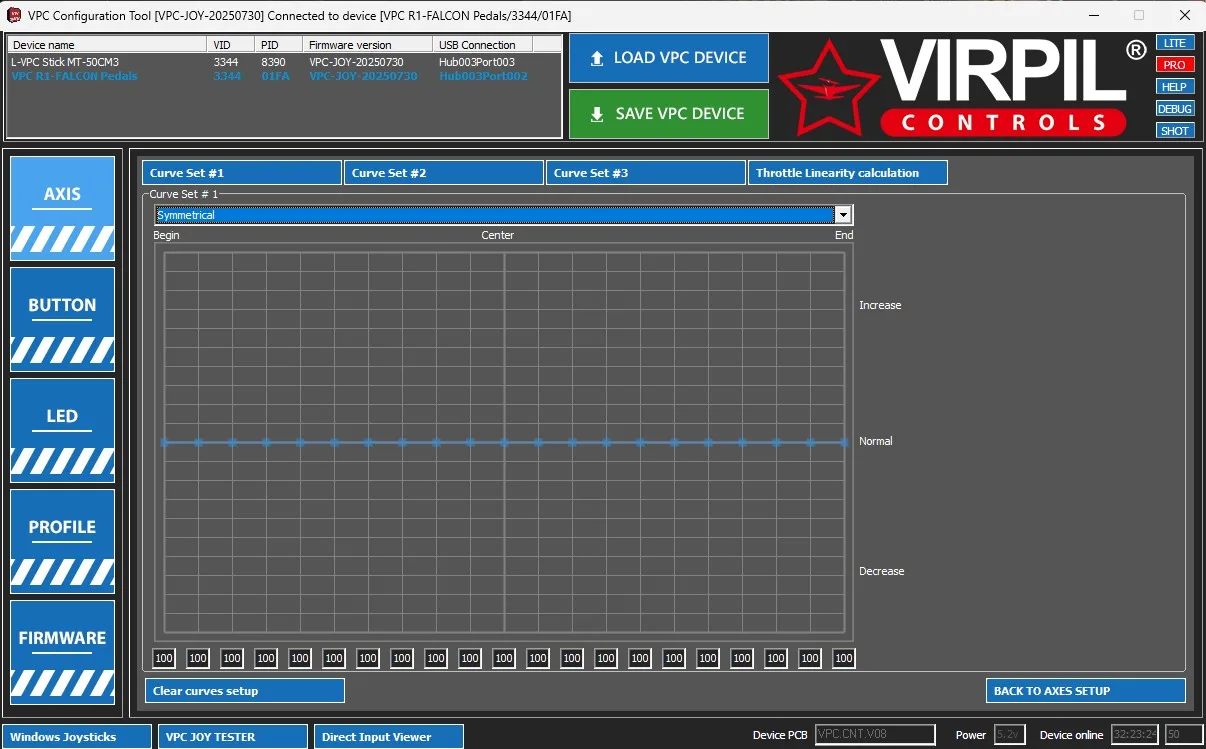The image size is (1206, 749).
Task: Open the BUTTON section in the sidebar
Action: point(62,319)
